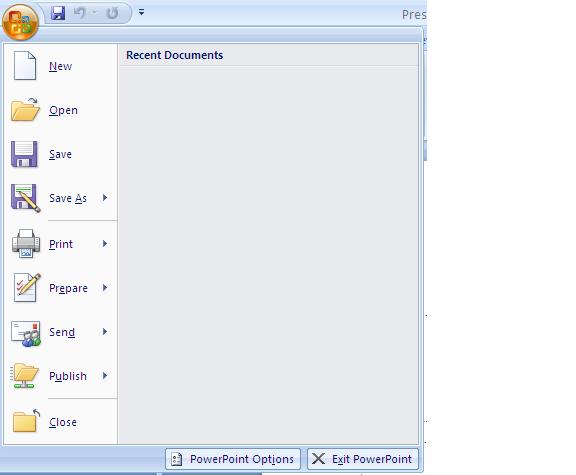Click the floppy disk Save icon in menu
Screen dimensions: 576x475
(x=24, y=154)
